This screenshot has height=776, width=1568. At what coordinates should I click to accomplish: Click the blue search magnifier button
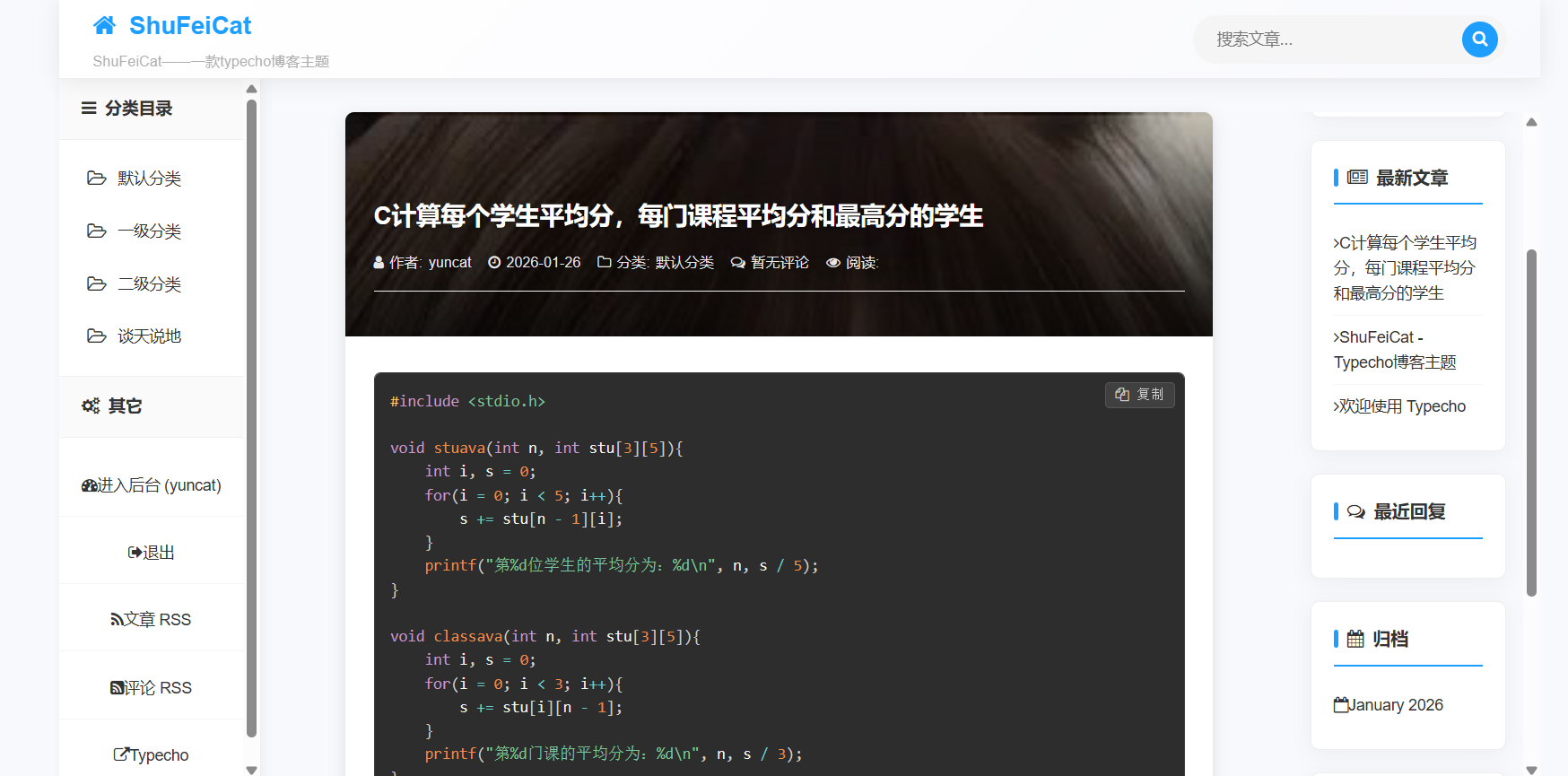click(x=1479, y=39)
